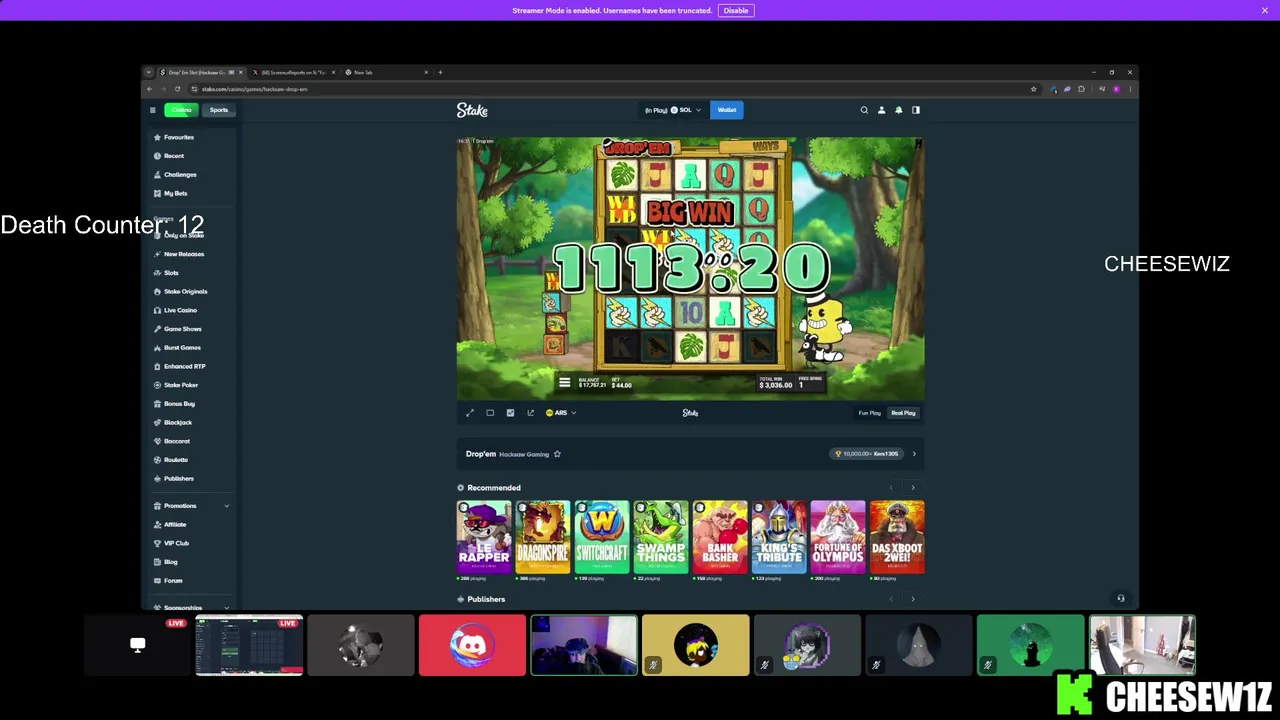The width and height of the screenshot is (1280, 720).
Task: Open Chrome three-dot menu
Action: click(x=1130, y=89)
